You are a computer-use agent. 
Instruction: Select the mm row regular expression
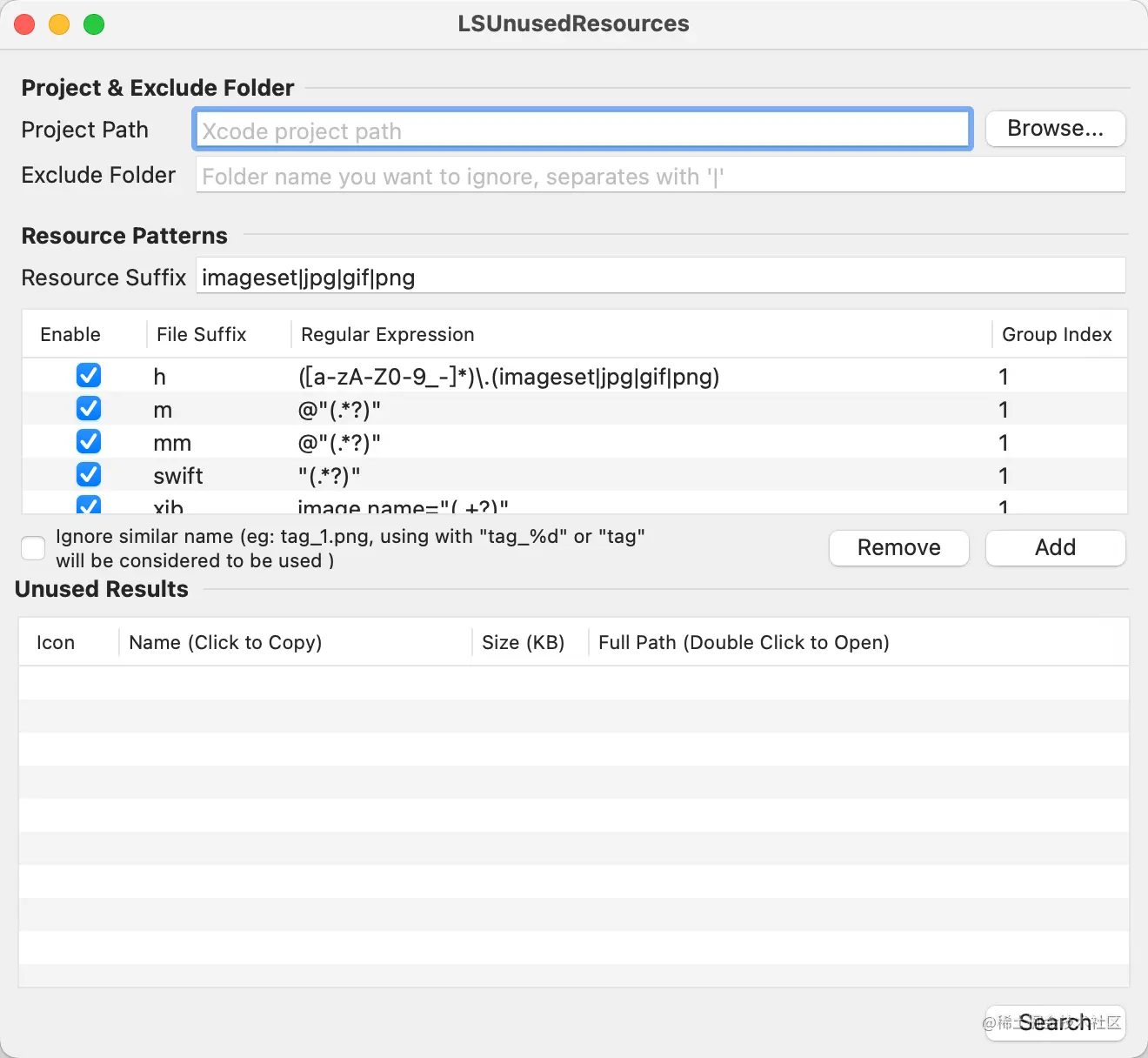click(x=339, y=443)
